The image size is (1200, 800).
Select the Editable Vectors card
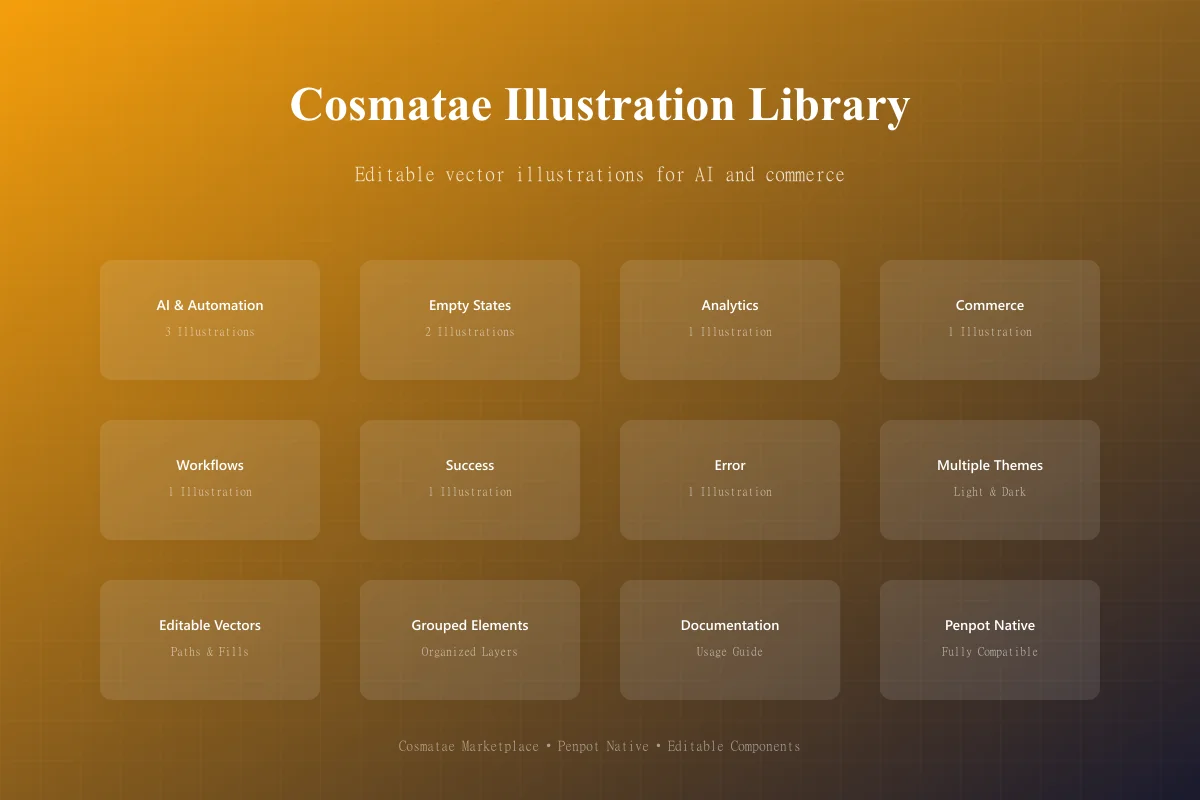pos(210,640)
